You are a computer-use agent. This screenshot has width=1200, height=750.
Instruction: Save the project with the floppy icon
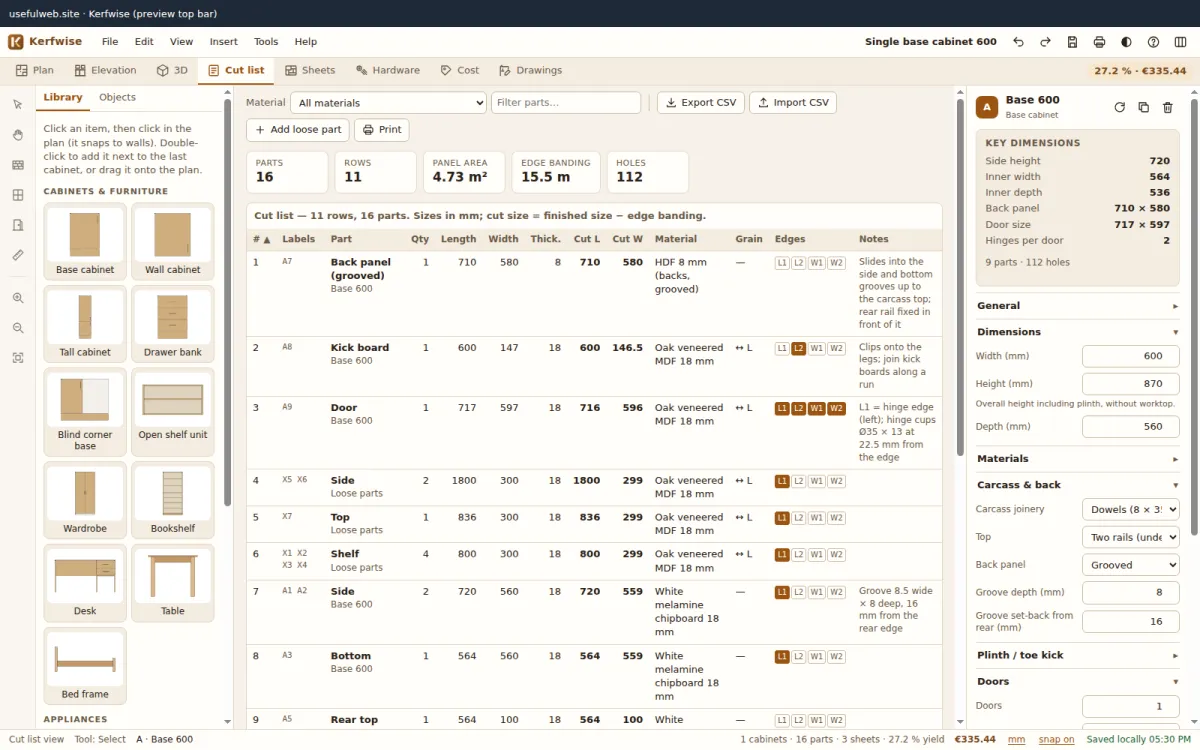(x=1072, y=42)
